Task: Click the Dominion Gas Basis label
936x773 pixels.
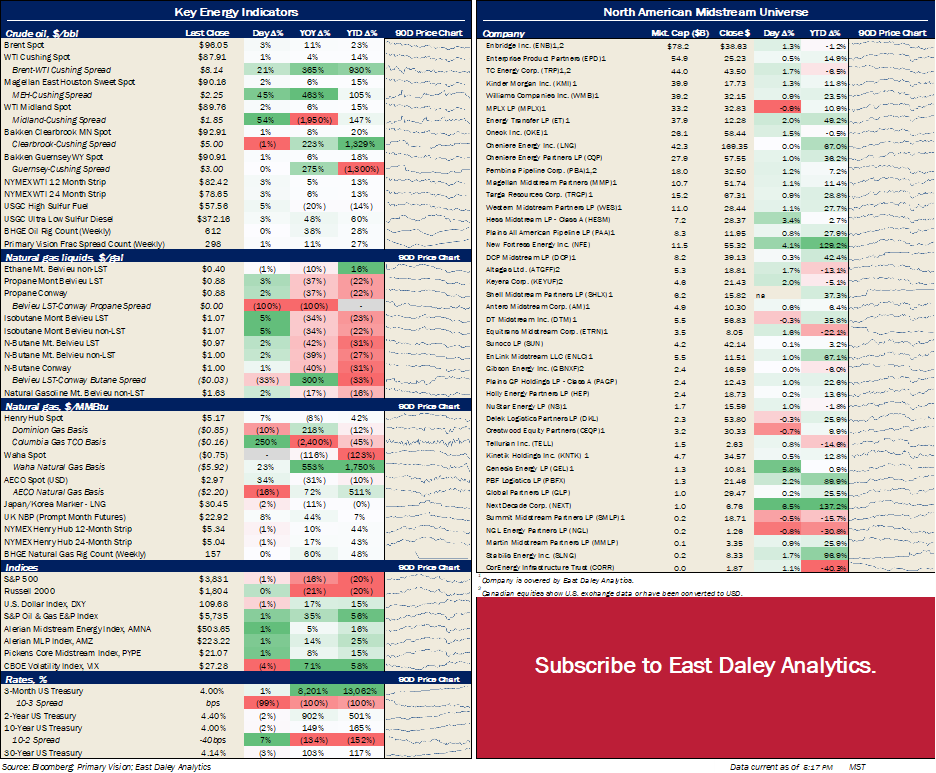Action: click(x=50, y=430)
